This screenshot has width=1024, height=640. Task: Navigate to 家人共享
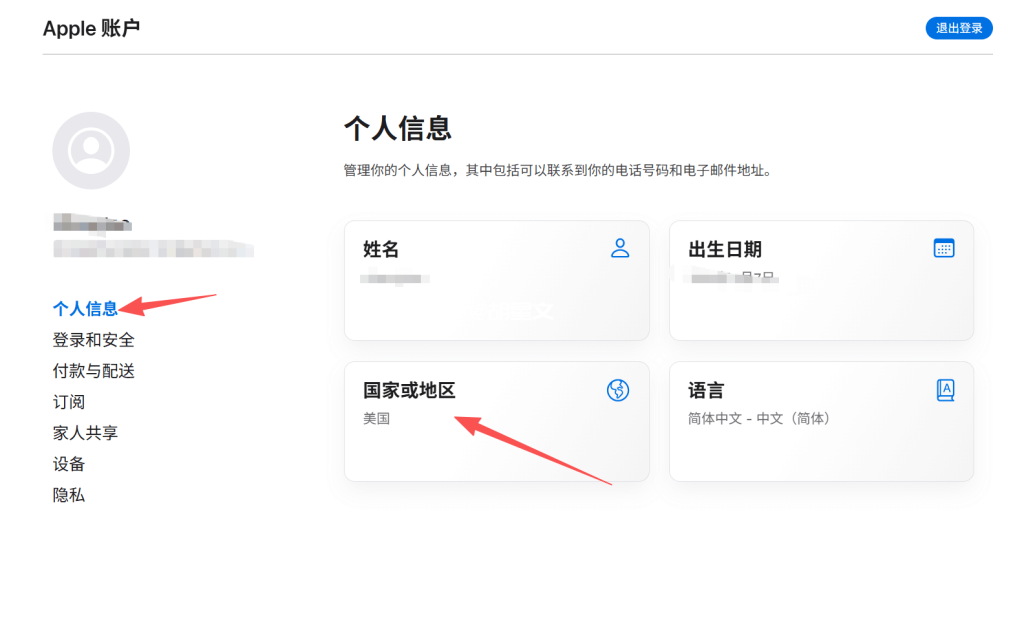pos(85,433)
